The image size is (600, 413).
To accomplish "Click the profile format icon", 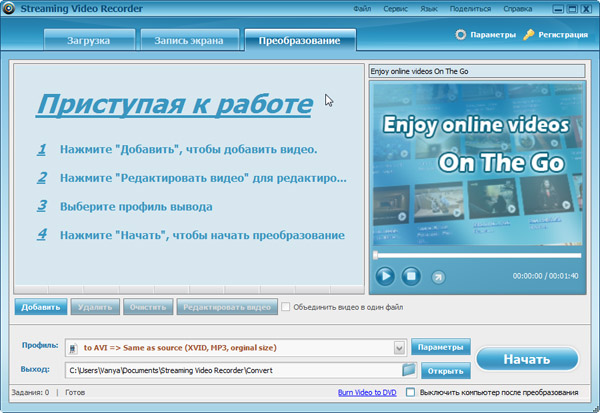I will coord(72,347).
